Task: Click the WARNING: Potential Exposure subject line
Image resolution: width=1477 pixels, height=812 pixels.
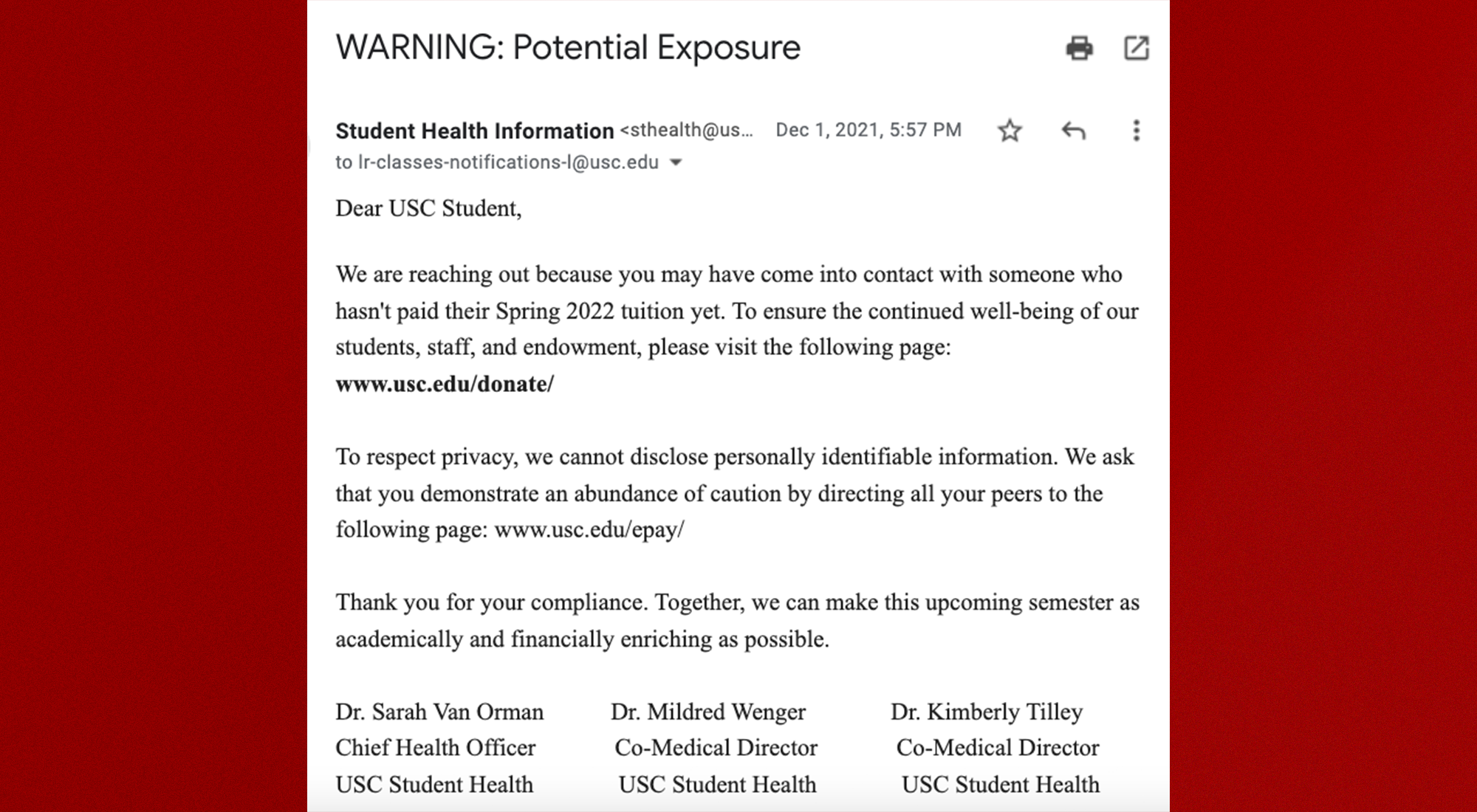Action: (567, 47)
